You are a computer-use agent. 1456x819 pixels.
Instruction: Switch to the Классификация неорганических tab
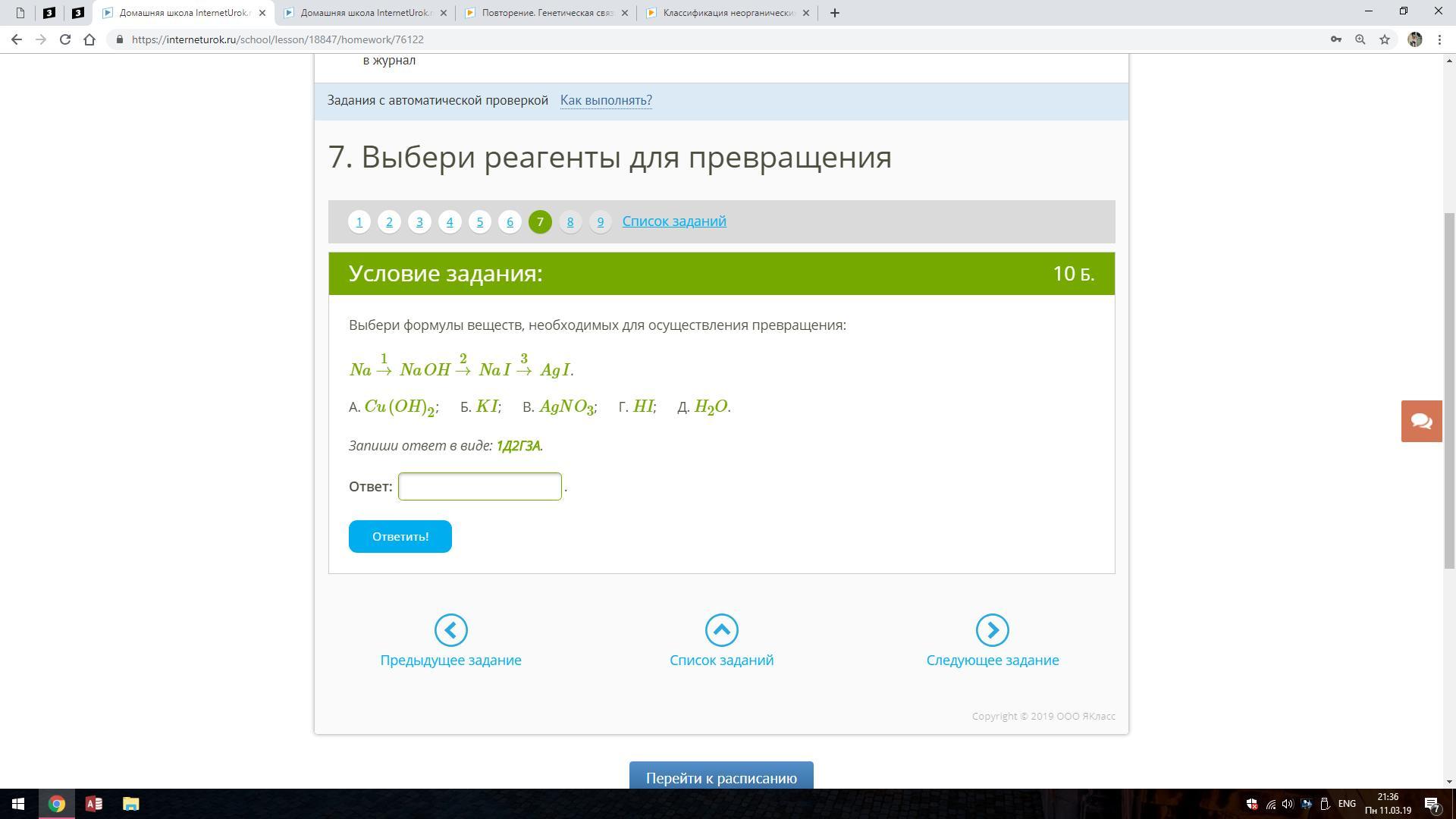pos(727,13)
